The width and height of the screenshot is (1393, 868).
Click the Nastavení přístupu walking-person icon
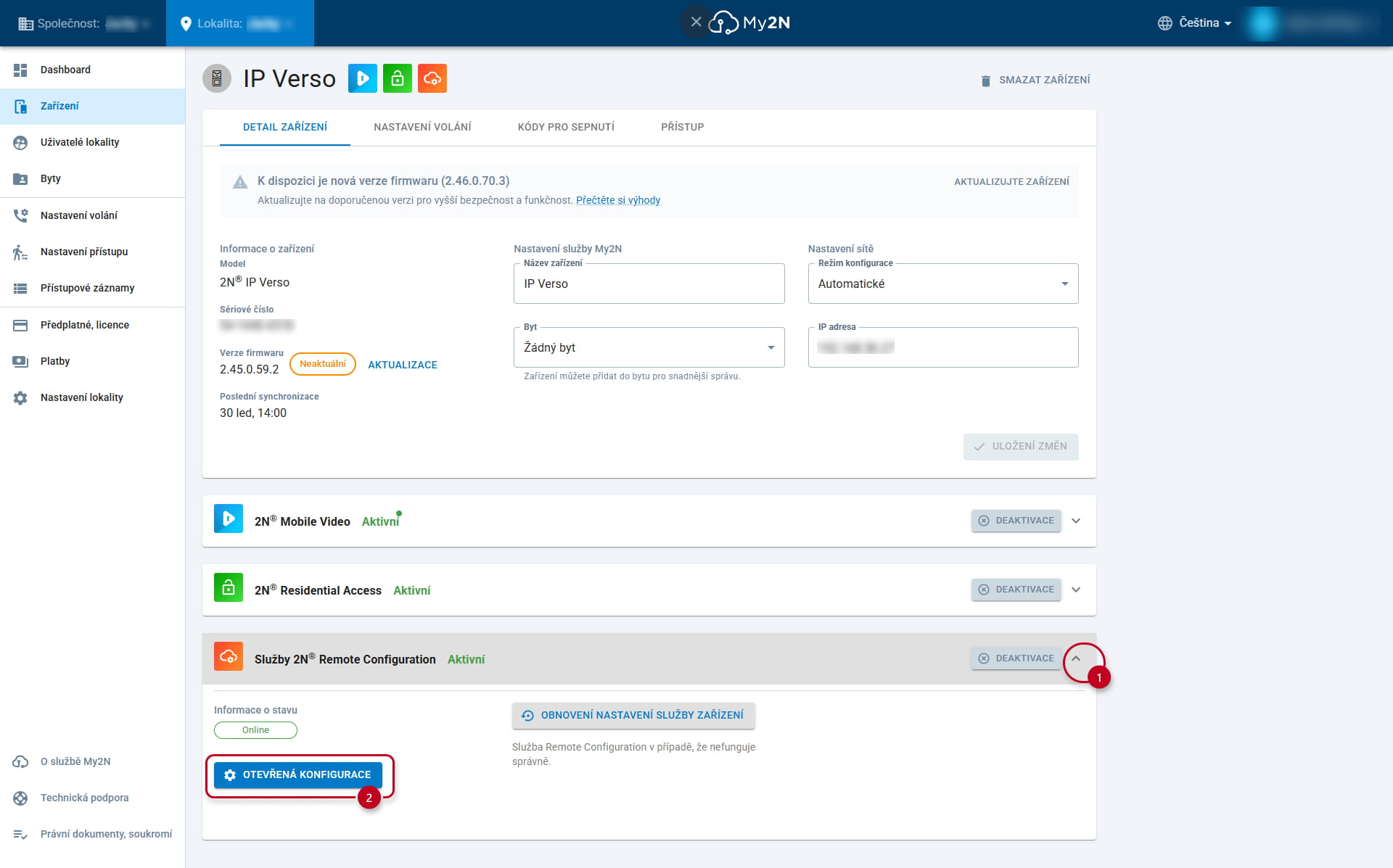tap(20, 252)
